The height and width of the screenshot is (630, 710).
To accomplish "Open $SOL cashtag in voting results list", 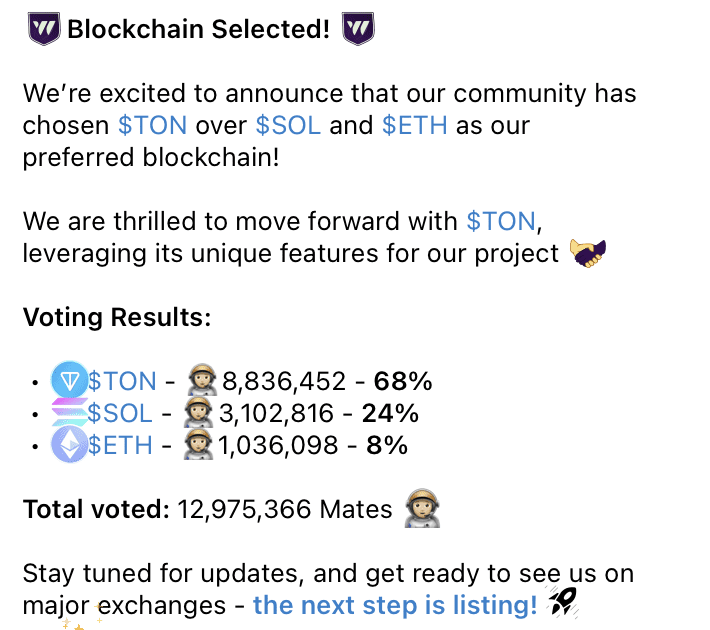I will 120,413.
